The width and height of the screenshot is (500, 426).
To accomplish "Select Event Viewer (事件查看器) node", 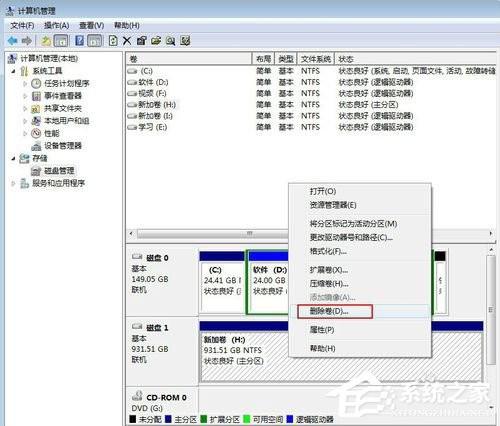I will pos(63,96).
